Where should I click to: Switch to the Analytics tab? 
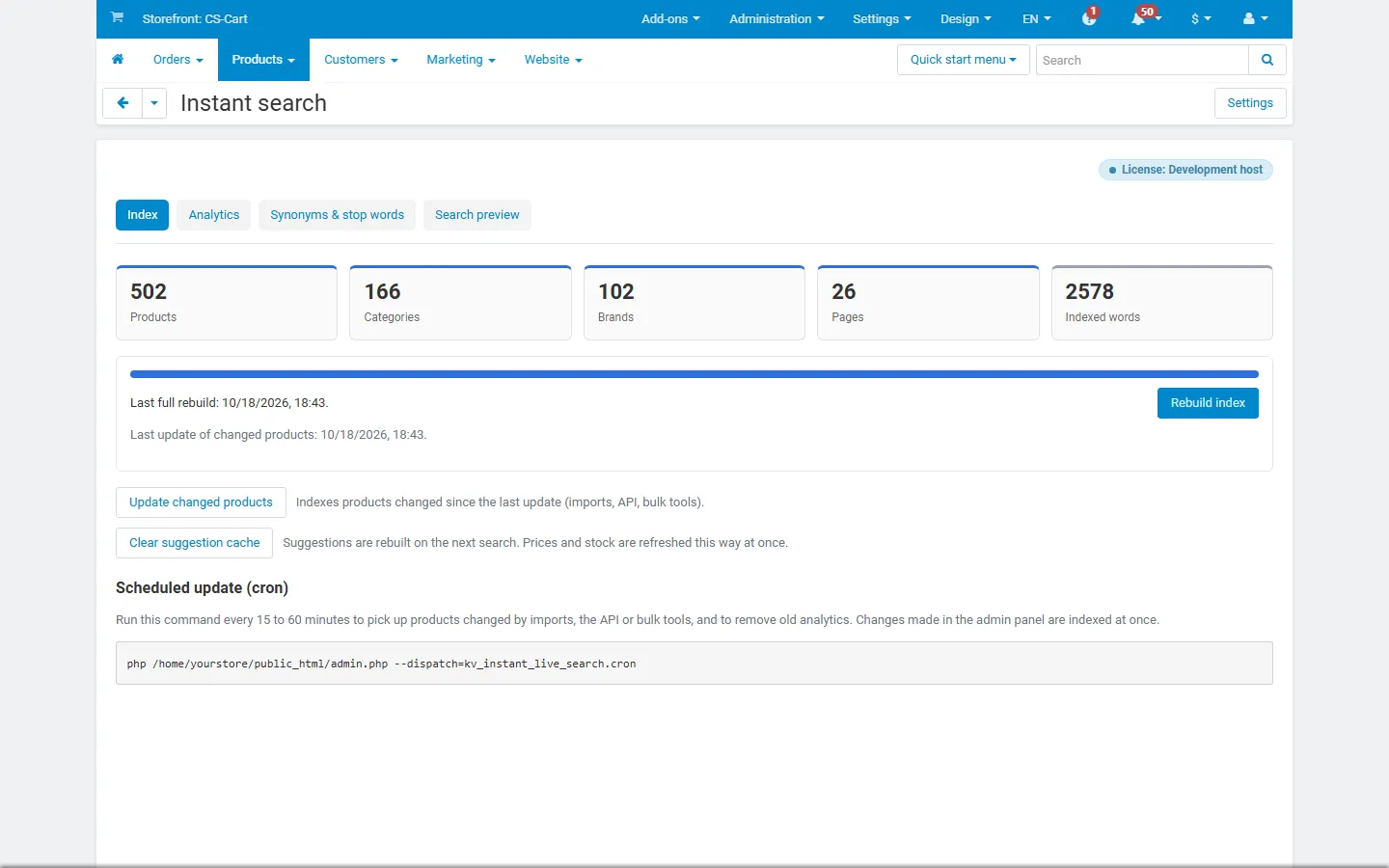(214, 215)
